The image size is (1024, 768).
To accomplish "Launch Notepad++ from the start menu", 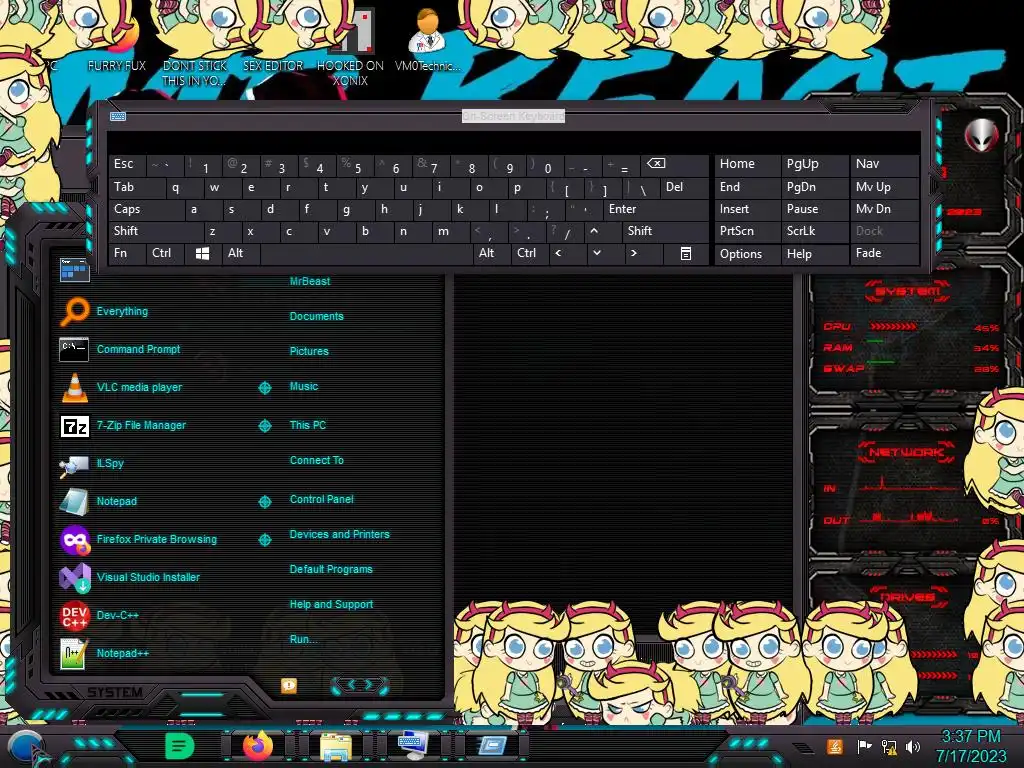I will (122, 653).
